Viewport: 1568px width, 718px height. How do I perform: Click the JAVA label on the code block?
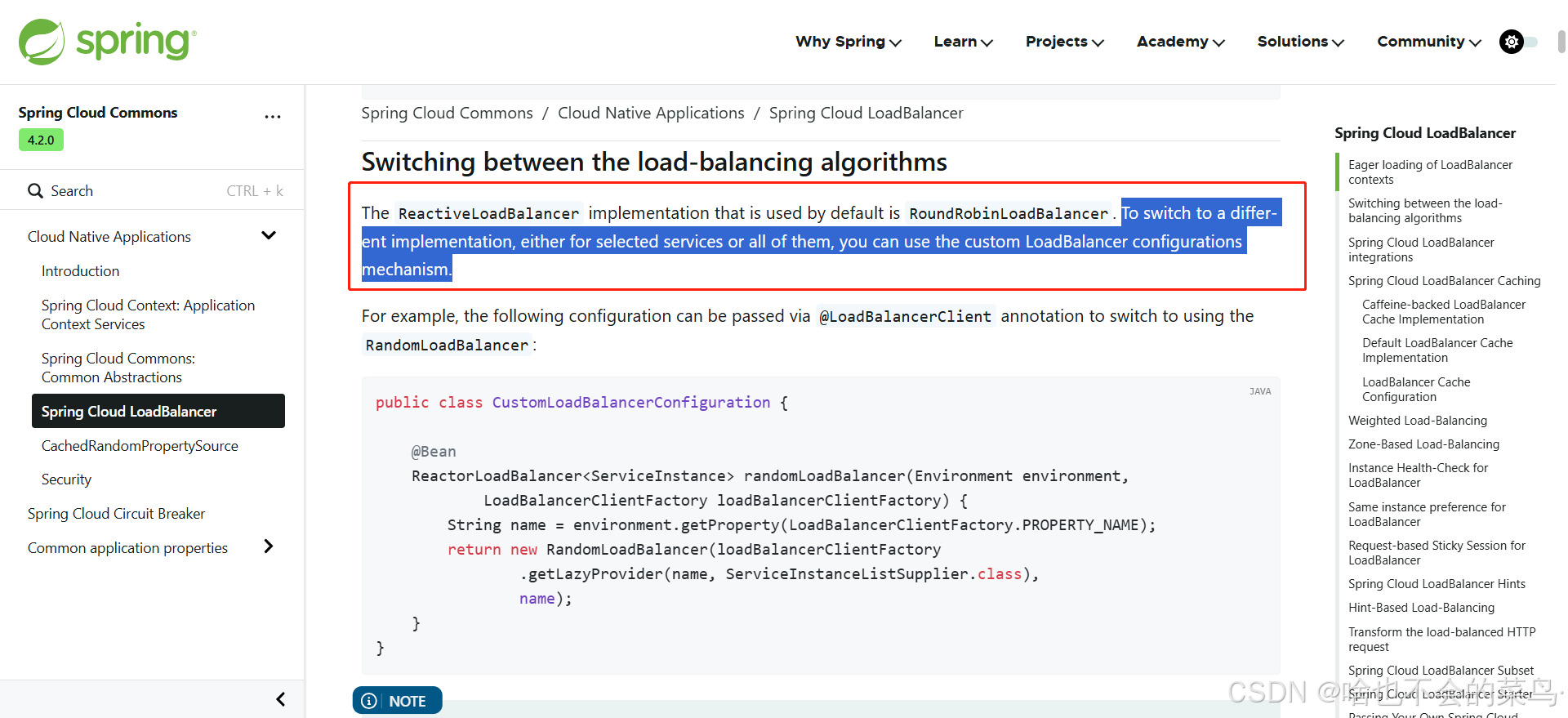1260,391
